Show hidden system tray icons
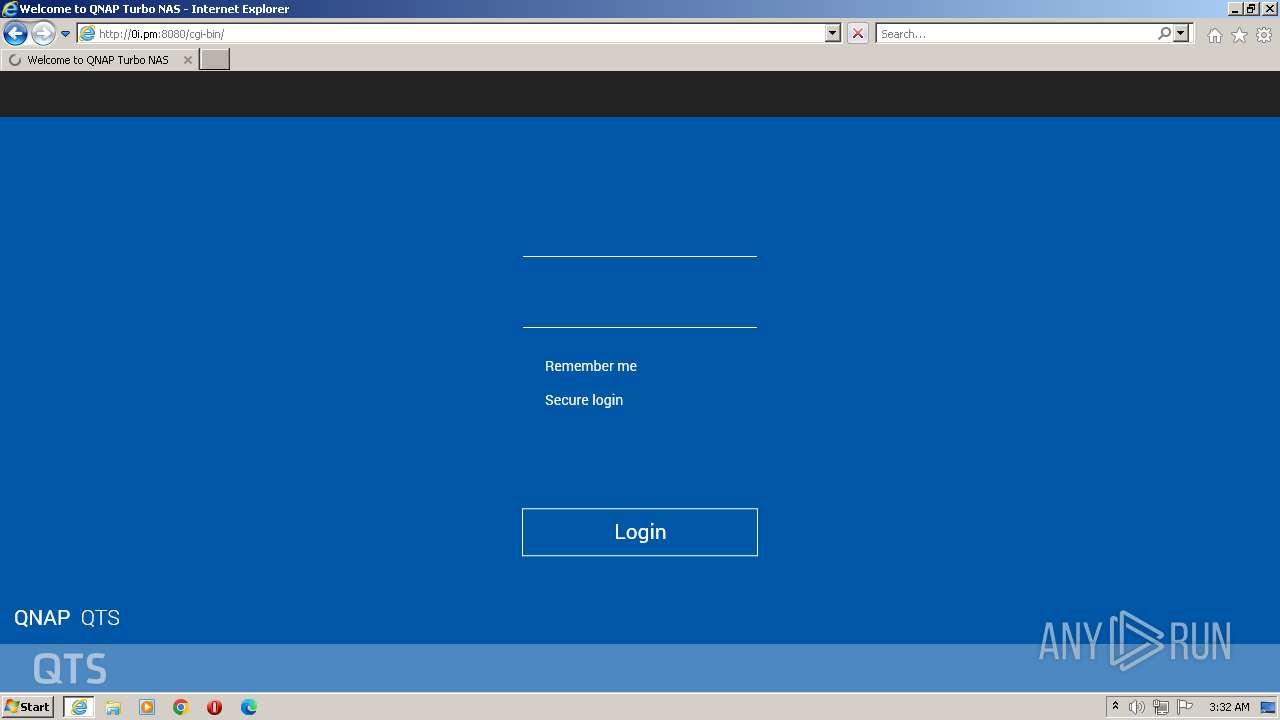The width and height of the screenshot is (1280, 720). pyautogui.click(x=1116, y=707)
